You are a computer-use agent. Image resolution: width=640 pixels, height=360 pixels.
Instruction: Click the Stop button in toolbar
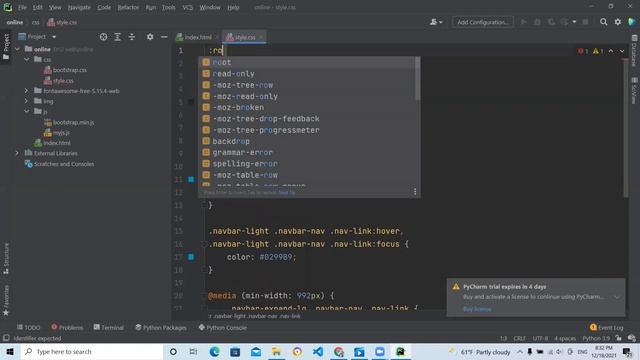pos(585,22)
